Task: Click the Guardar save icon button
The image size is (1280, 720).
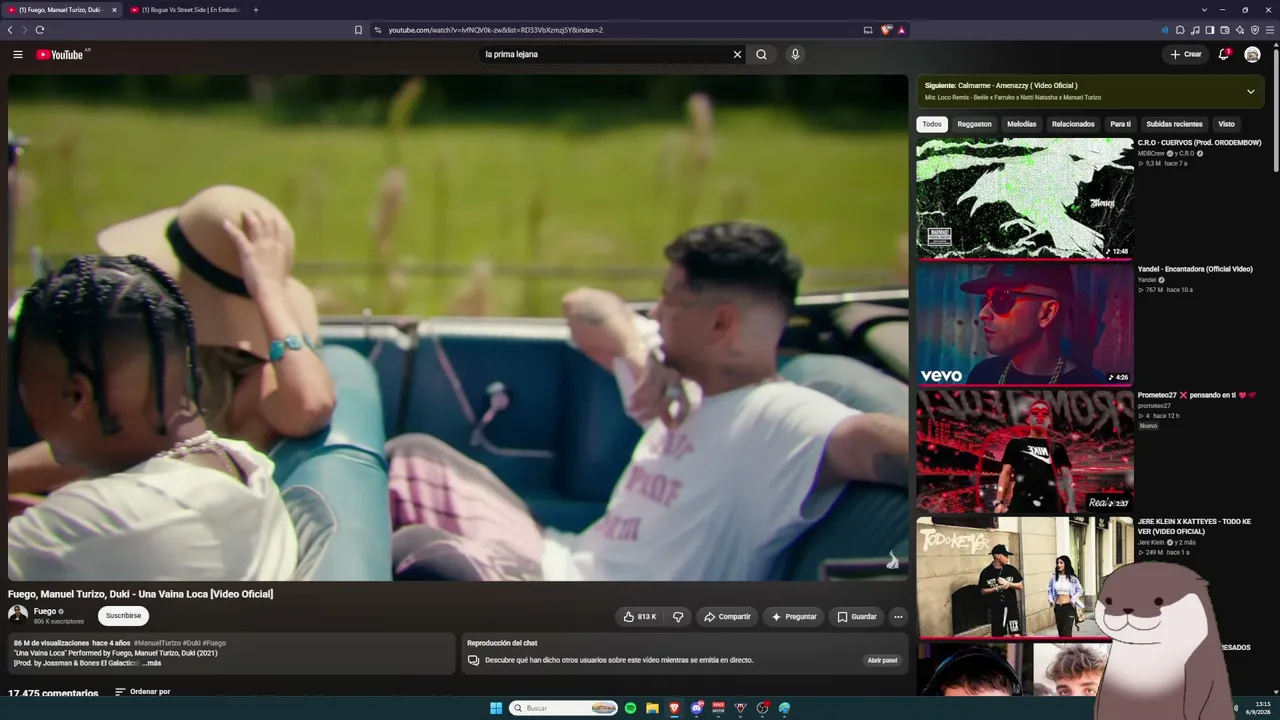Action: coord(857,617)
